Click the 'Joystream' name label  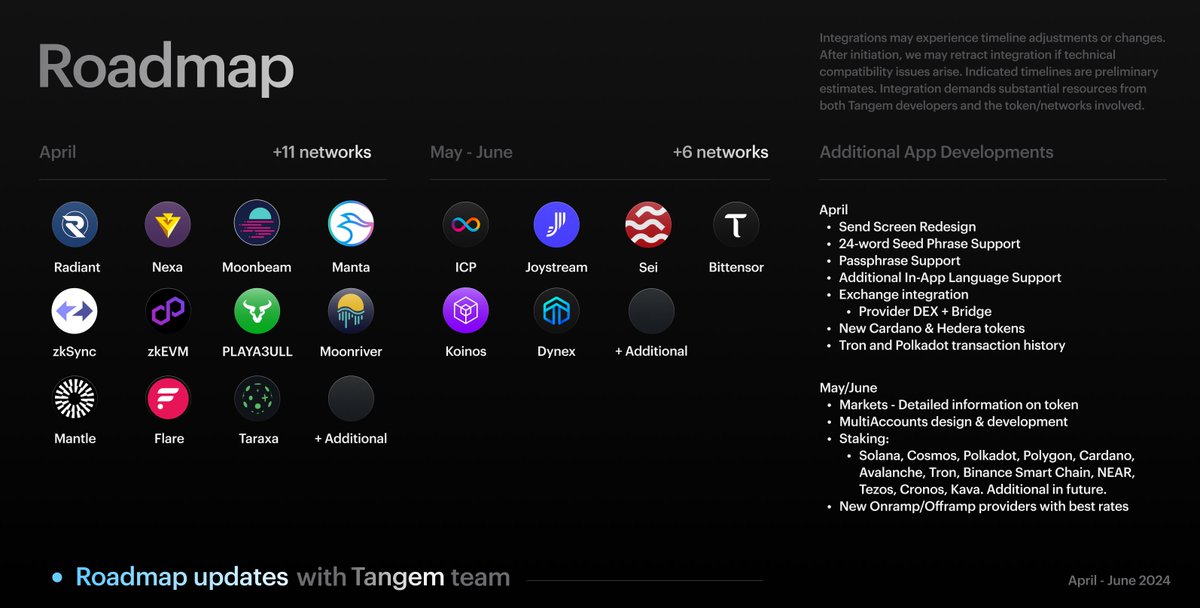[556, 267]
